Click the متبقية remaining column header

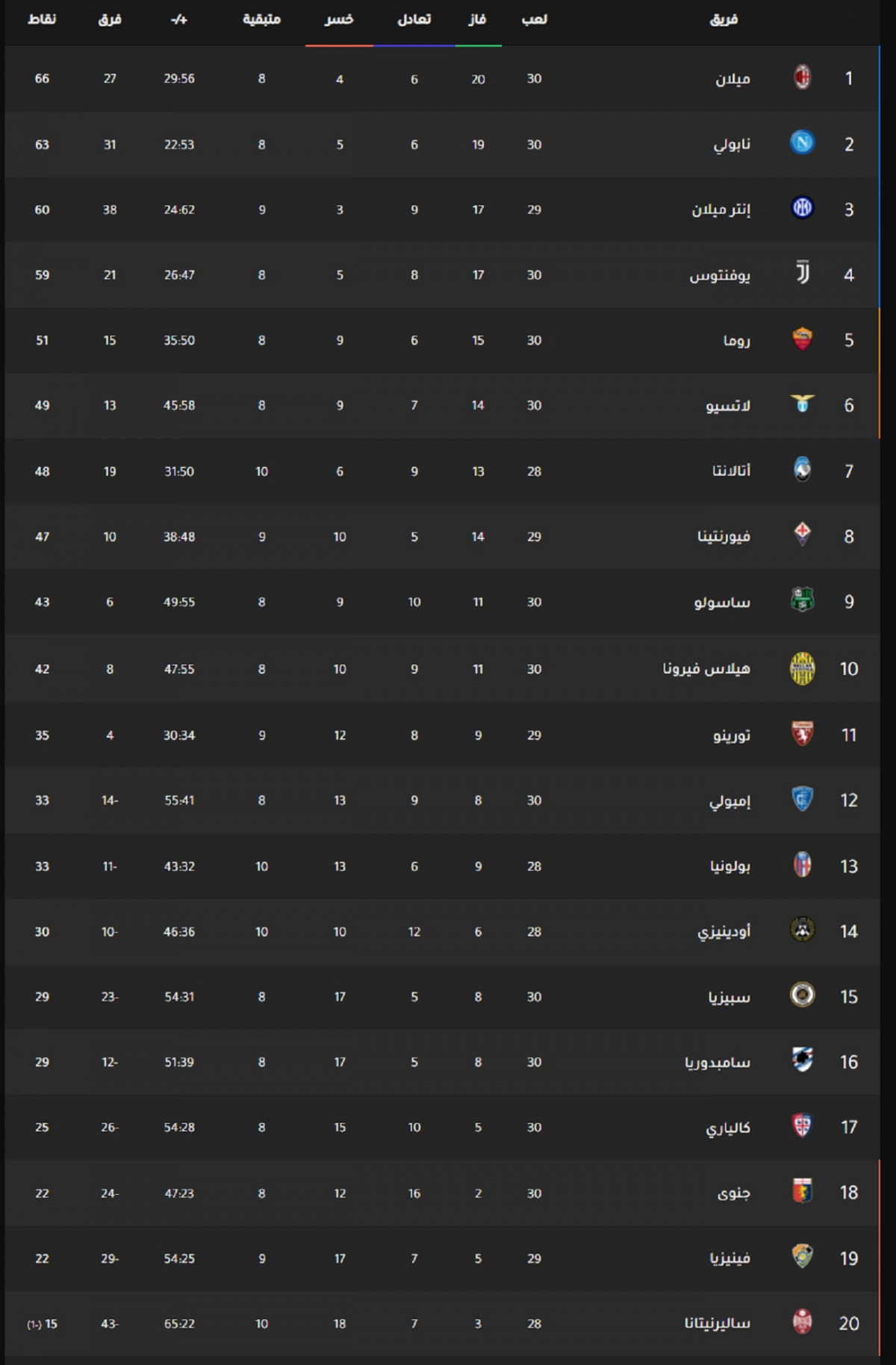[x=262, y=19]
